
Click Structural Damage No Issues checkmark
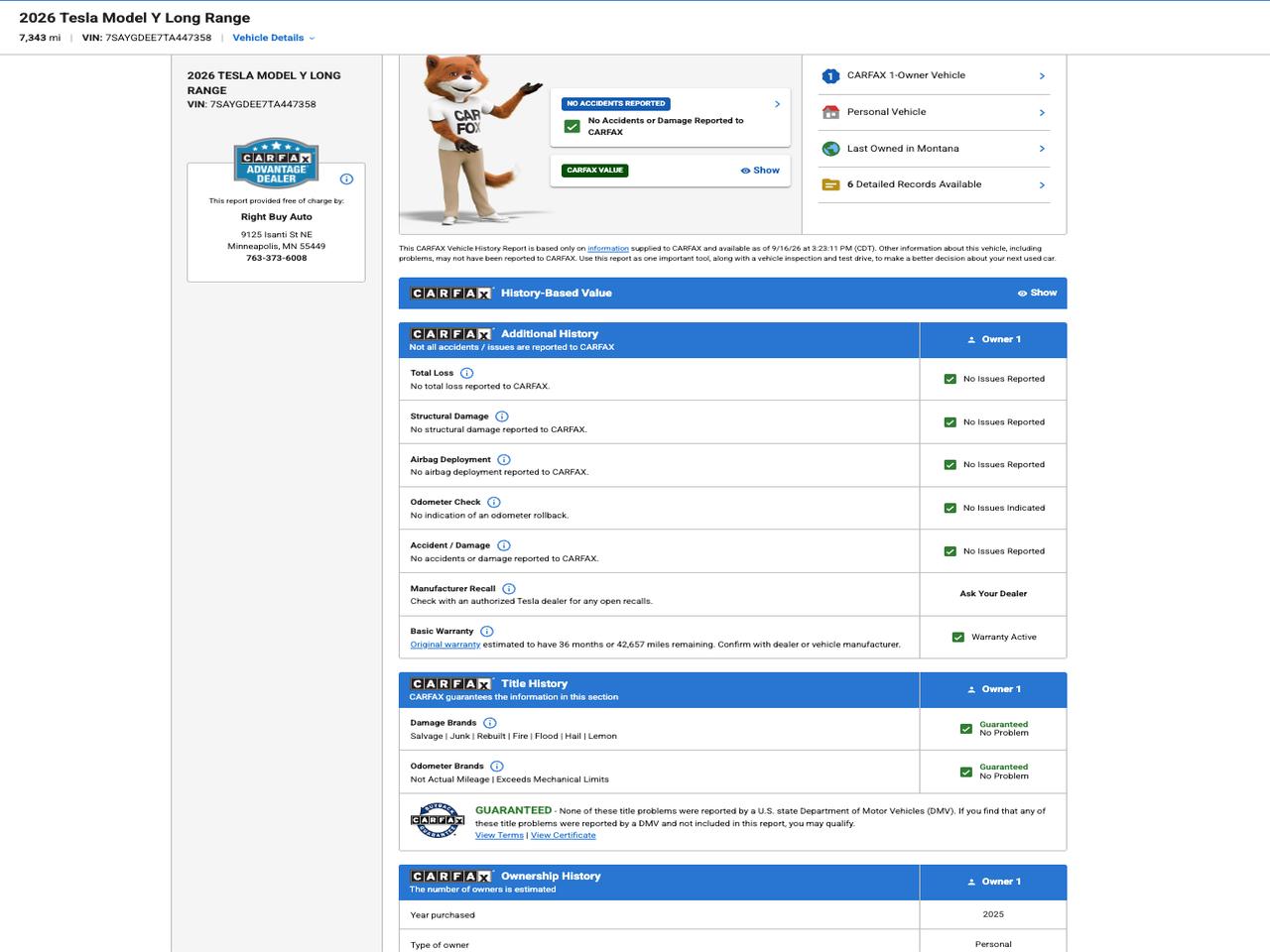[951, 422]
